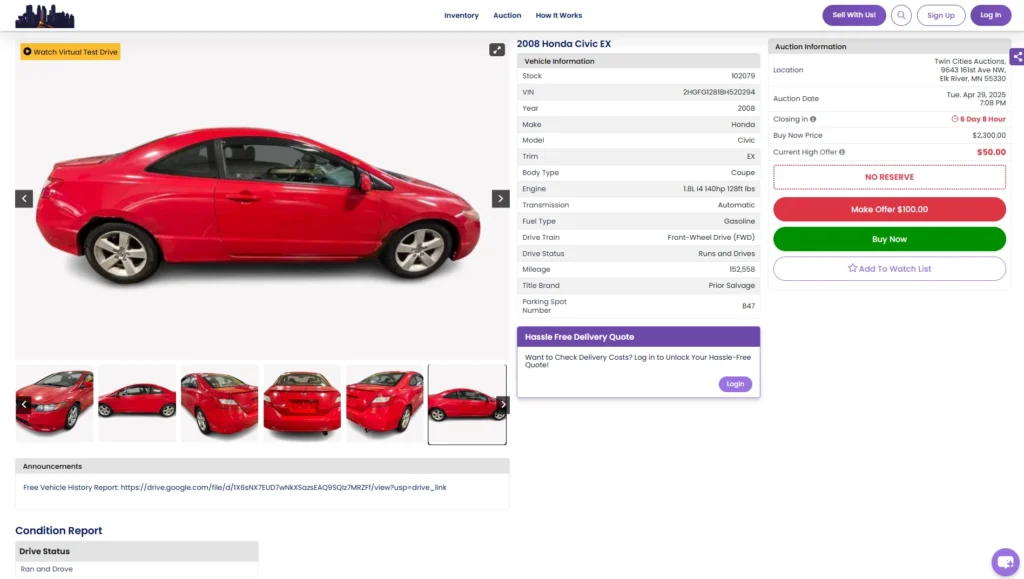
Task: Go to the previous main car photo
Action: pyautogui.click(x=24, y=199)
